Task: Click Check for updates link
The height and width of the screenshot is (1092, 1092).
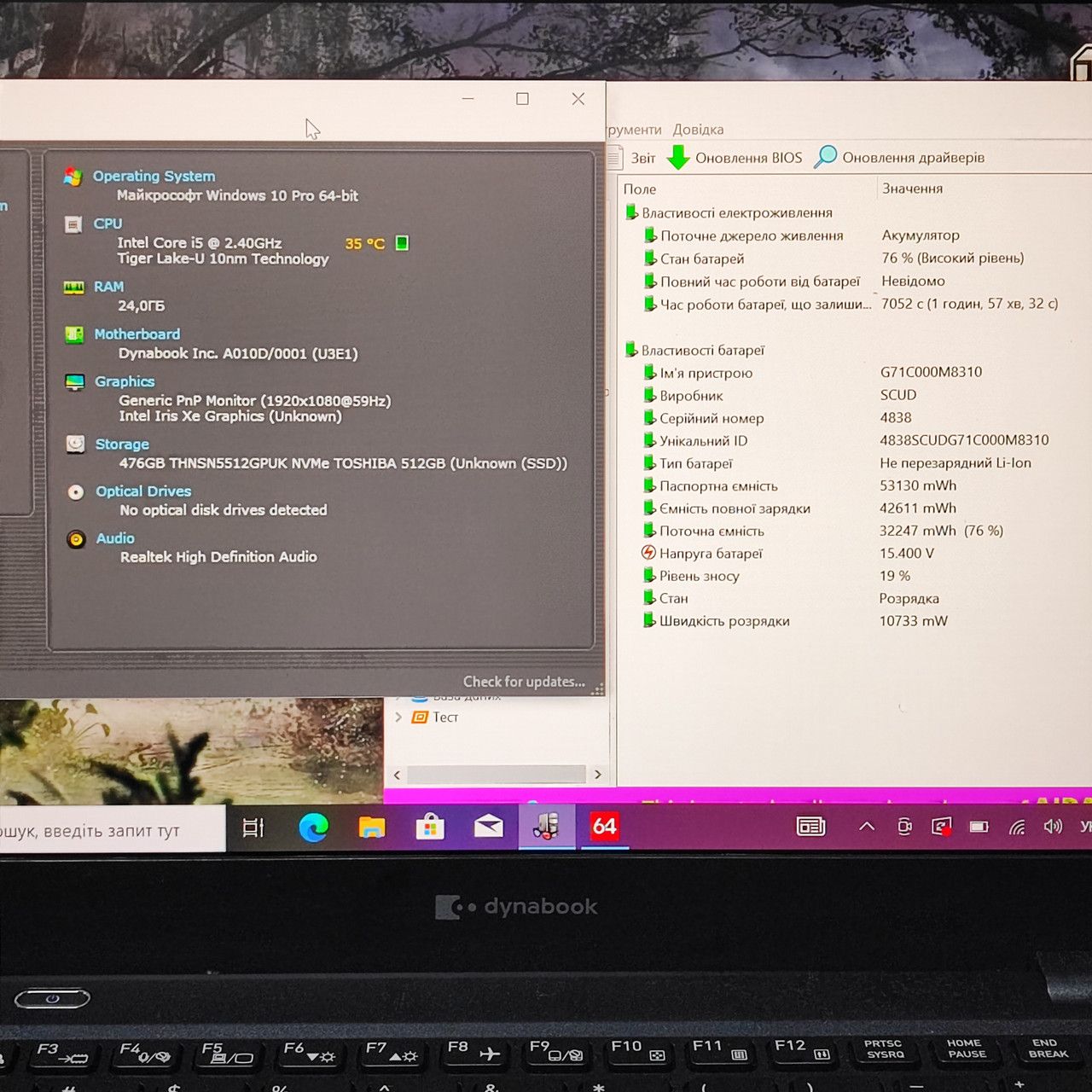Action: 524,682
